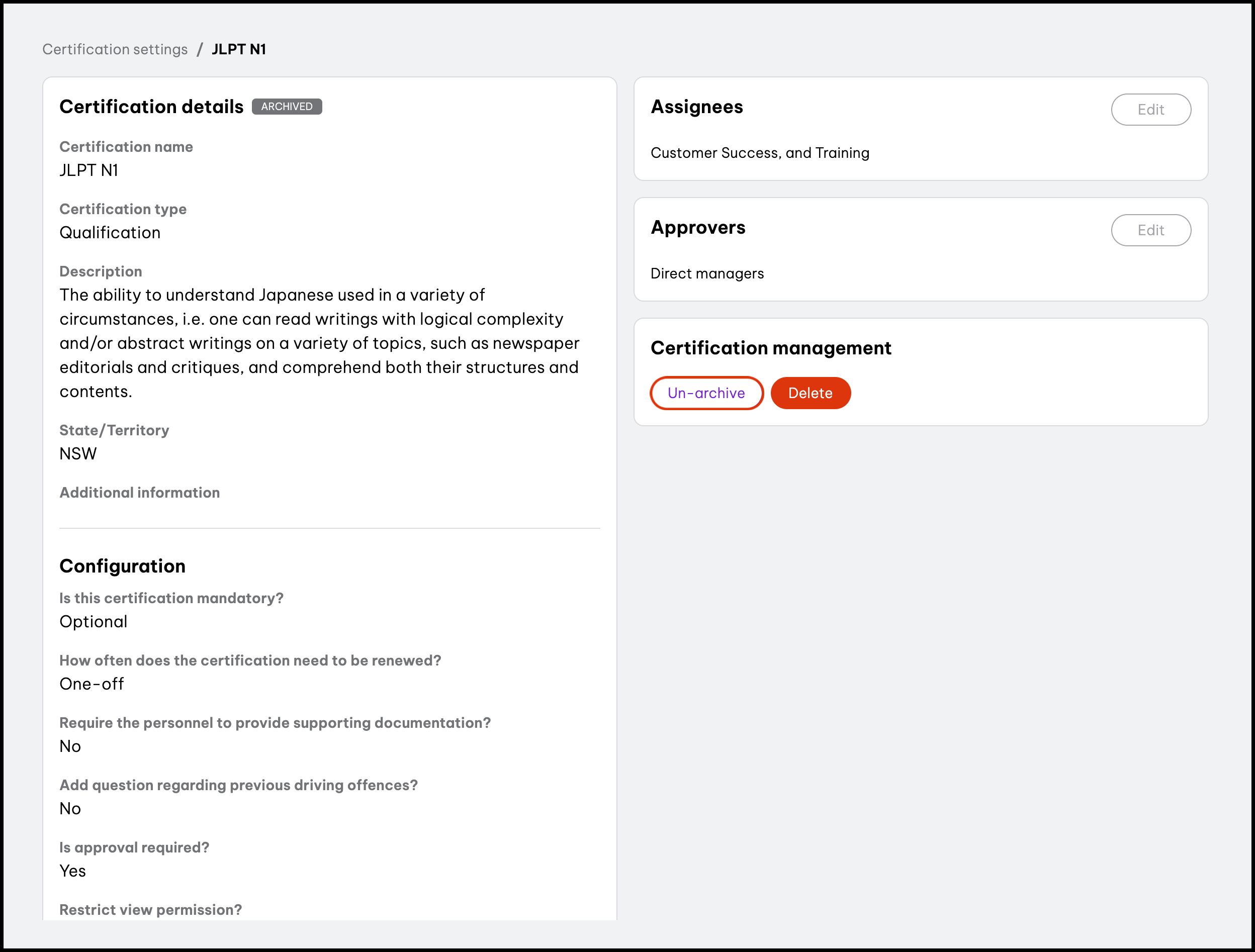Click the JLPT N1 breadcrumb

click(239, 49)
